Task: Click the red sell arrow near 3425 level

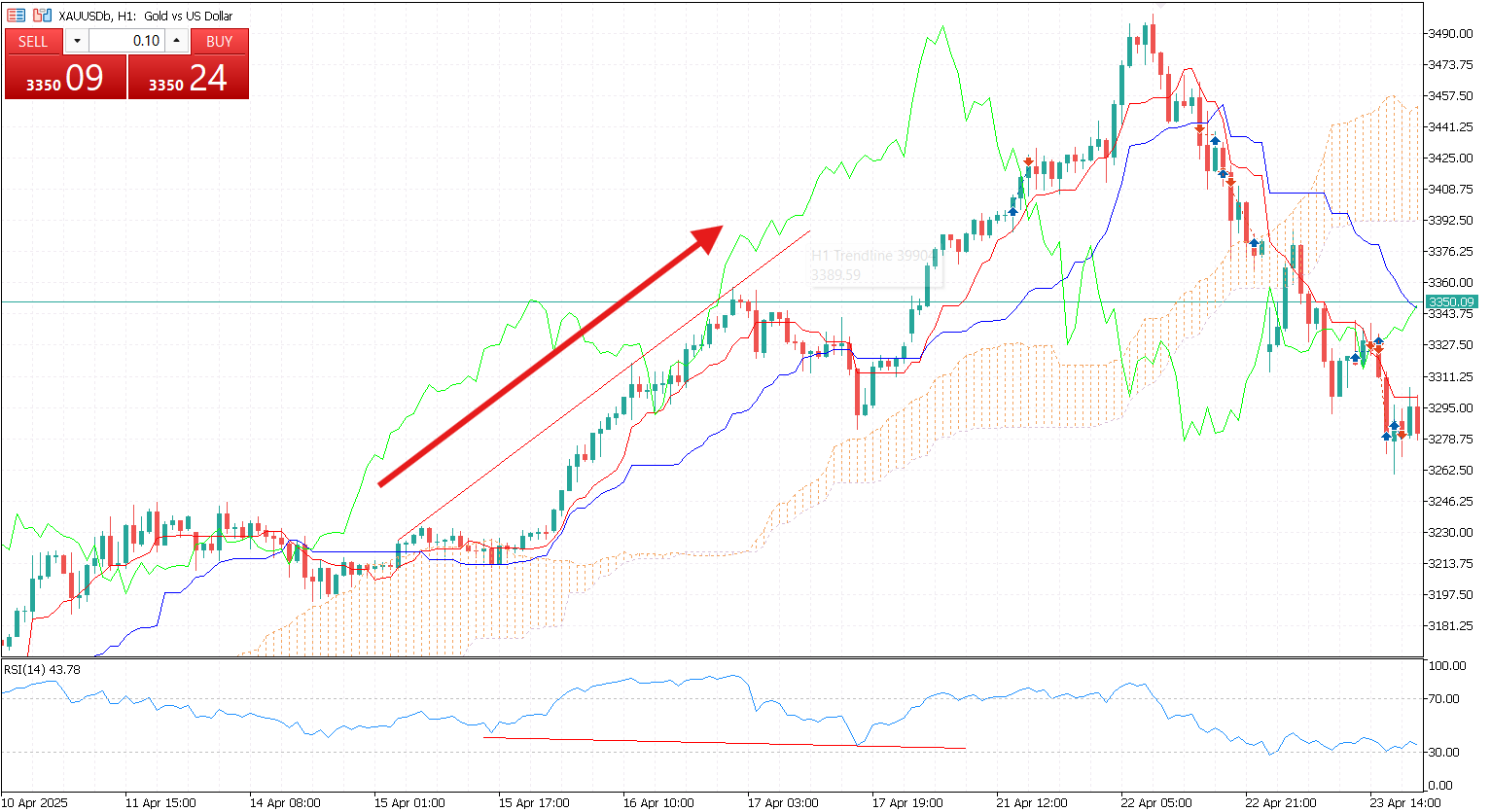Action: (x=1029, y=161)
